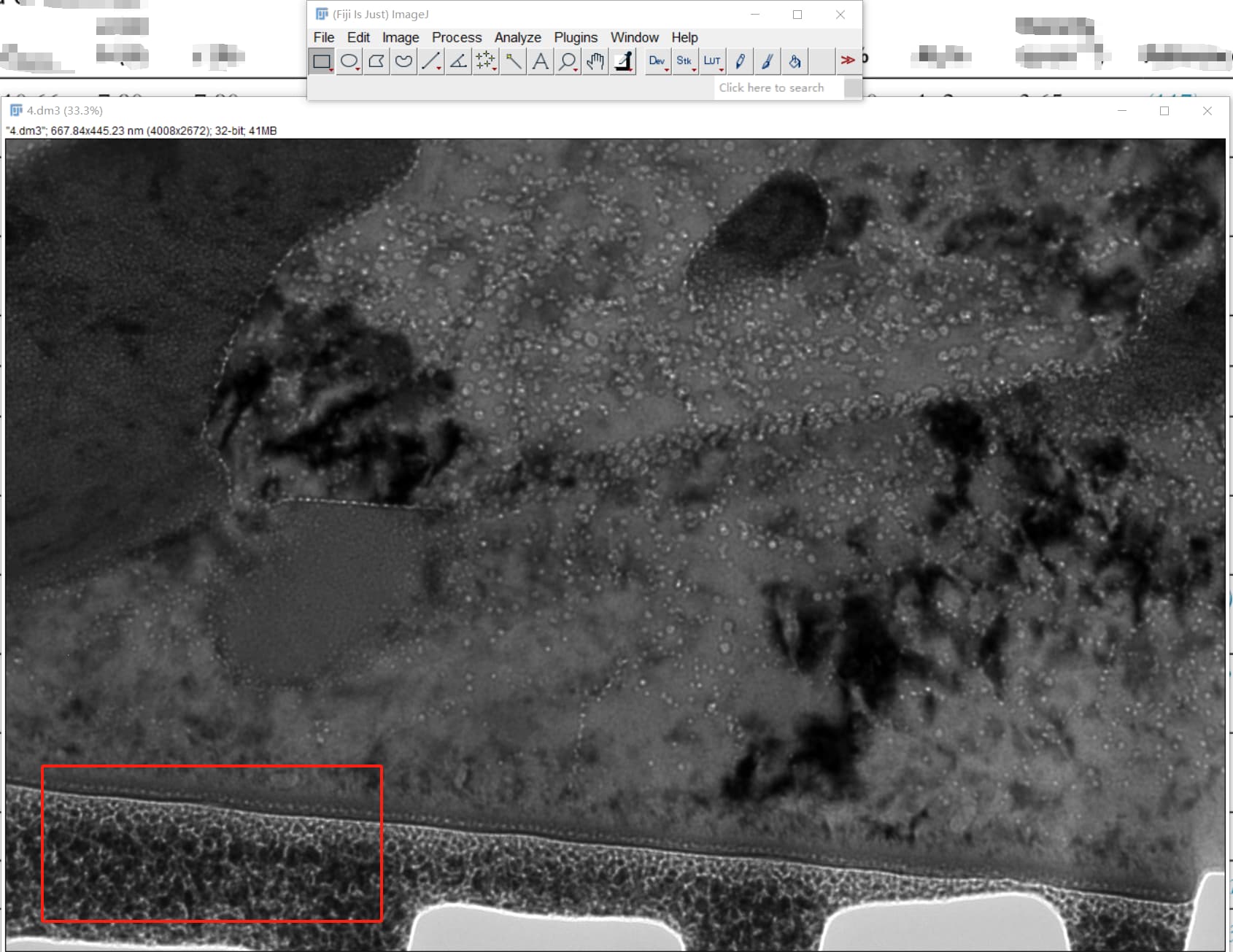
Task: Open the Plugins menu
Action: click(x=576, y=37)
